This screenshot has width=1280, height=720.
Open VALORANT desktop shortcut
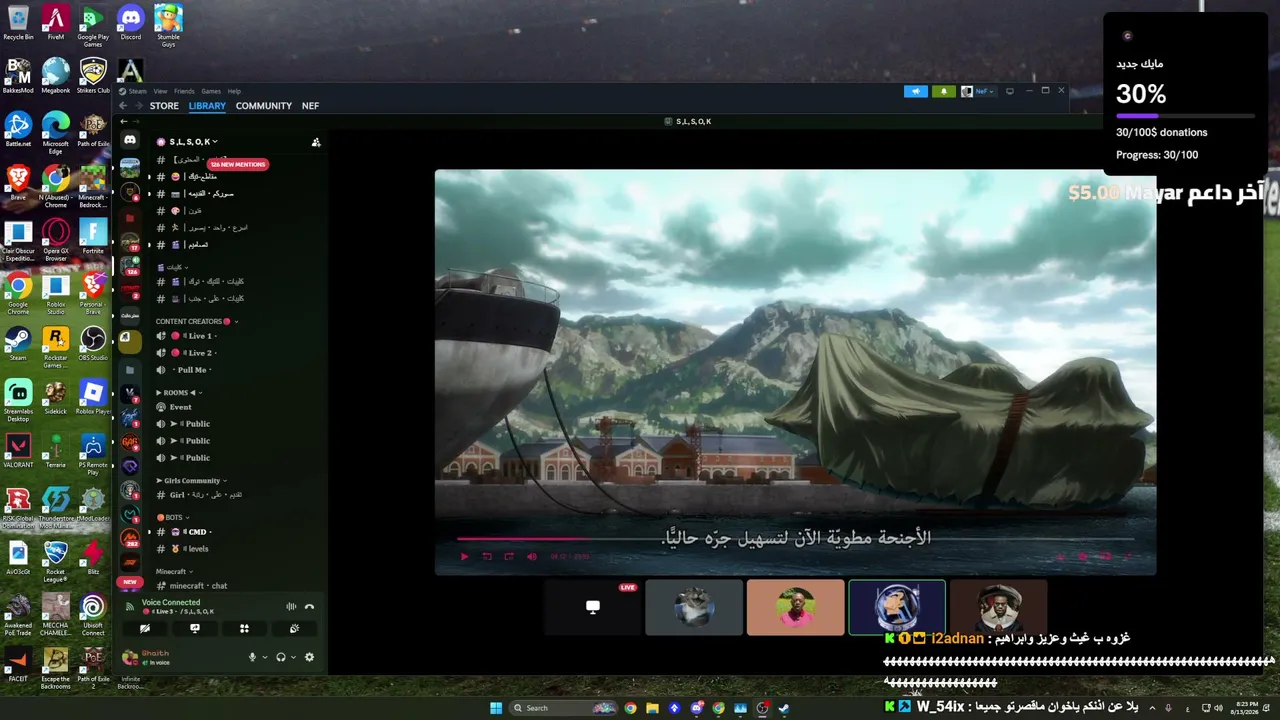pyautogui.click(x=18, y=451)
